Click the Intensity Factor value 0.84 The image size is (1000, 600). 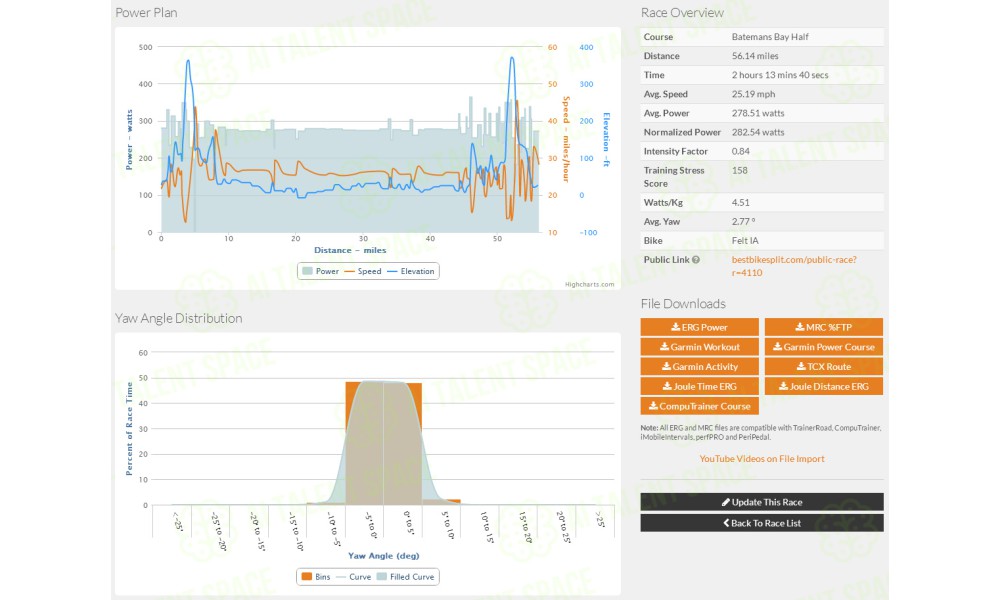(740, 152)
